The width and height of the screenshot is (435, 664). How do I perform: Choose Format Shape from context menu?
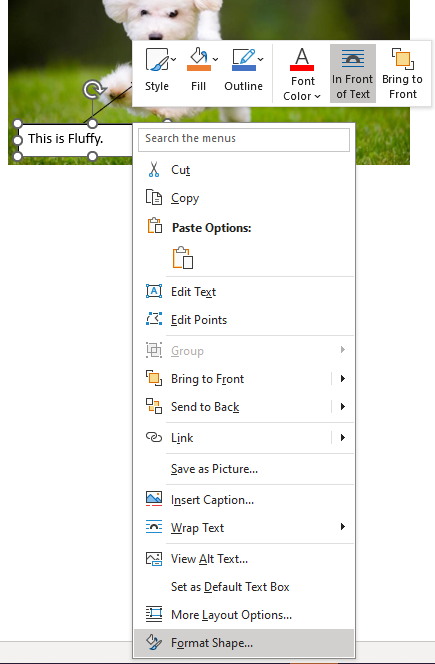point(244,643)
